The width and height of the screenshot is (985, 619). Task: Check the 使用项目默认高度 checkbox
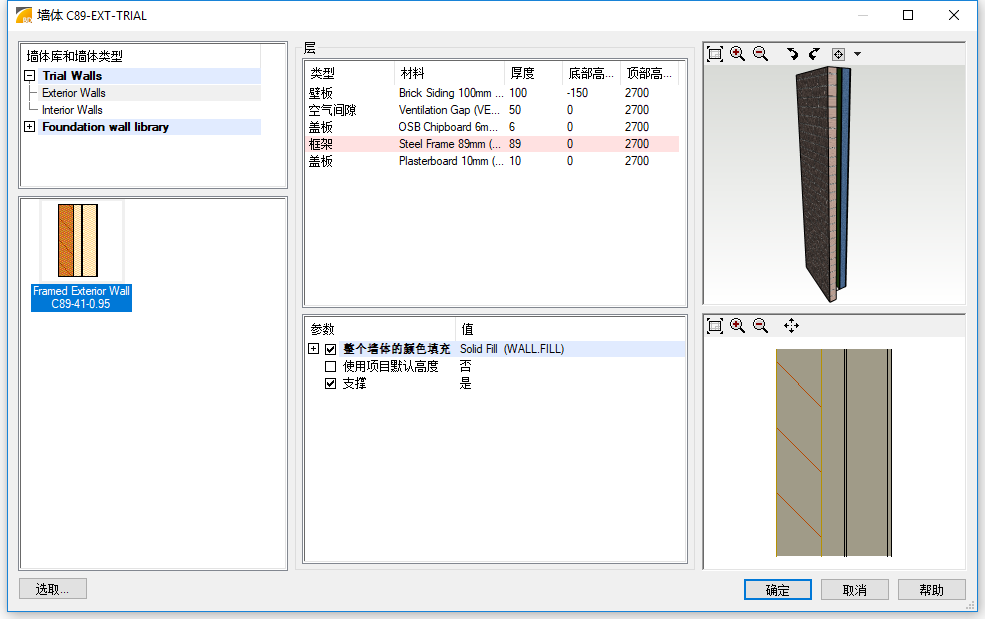(330, 366)
